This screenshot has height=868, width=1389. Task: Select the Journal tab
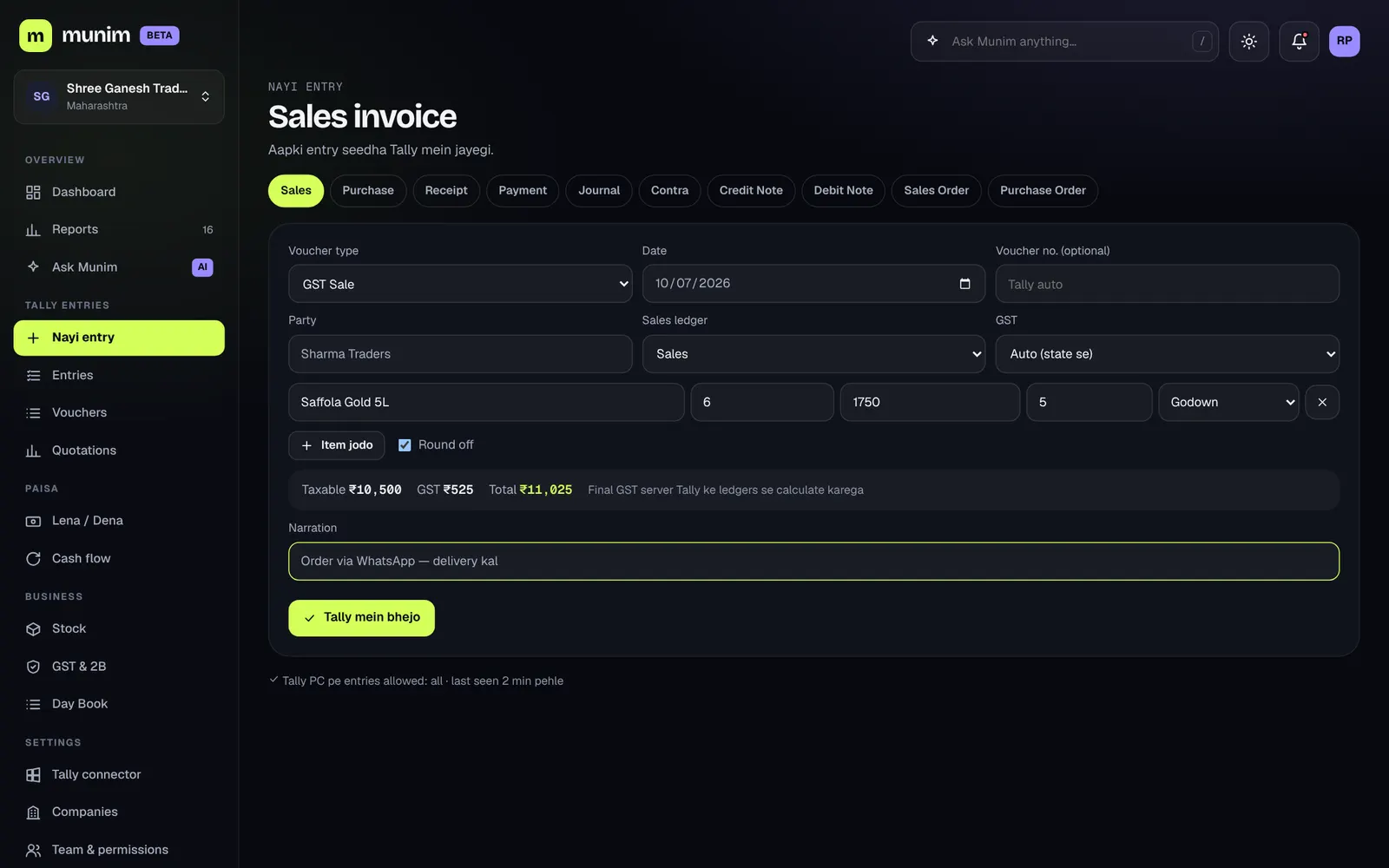point(599,190)
